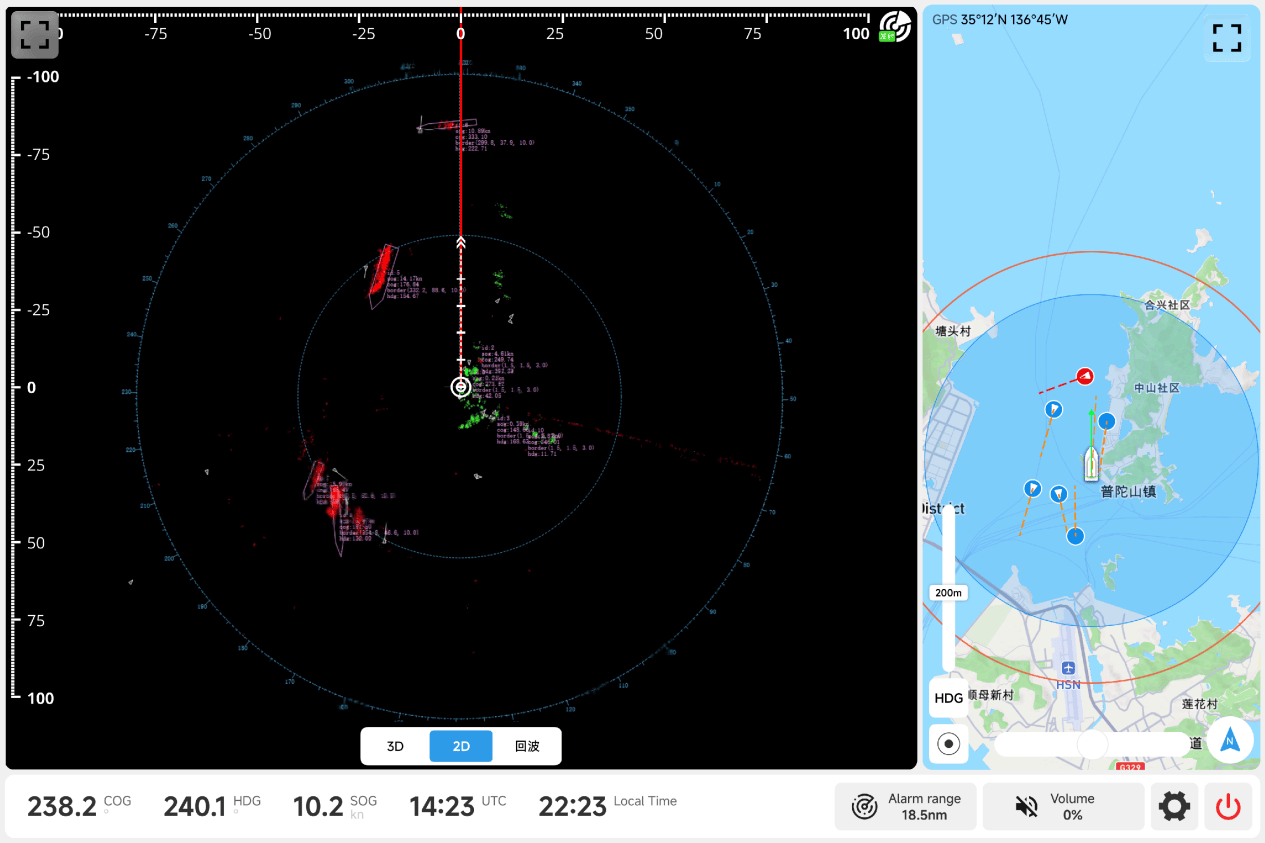This screenshot has width=1265, height=843.
Task: Click the north compass arrow on map
Action: pyautogui.click(x=1230, y=741)
